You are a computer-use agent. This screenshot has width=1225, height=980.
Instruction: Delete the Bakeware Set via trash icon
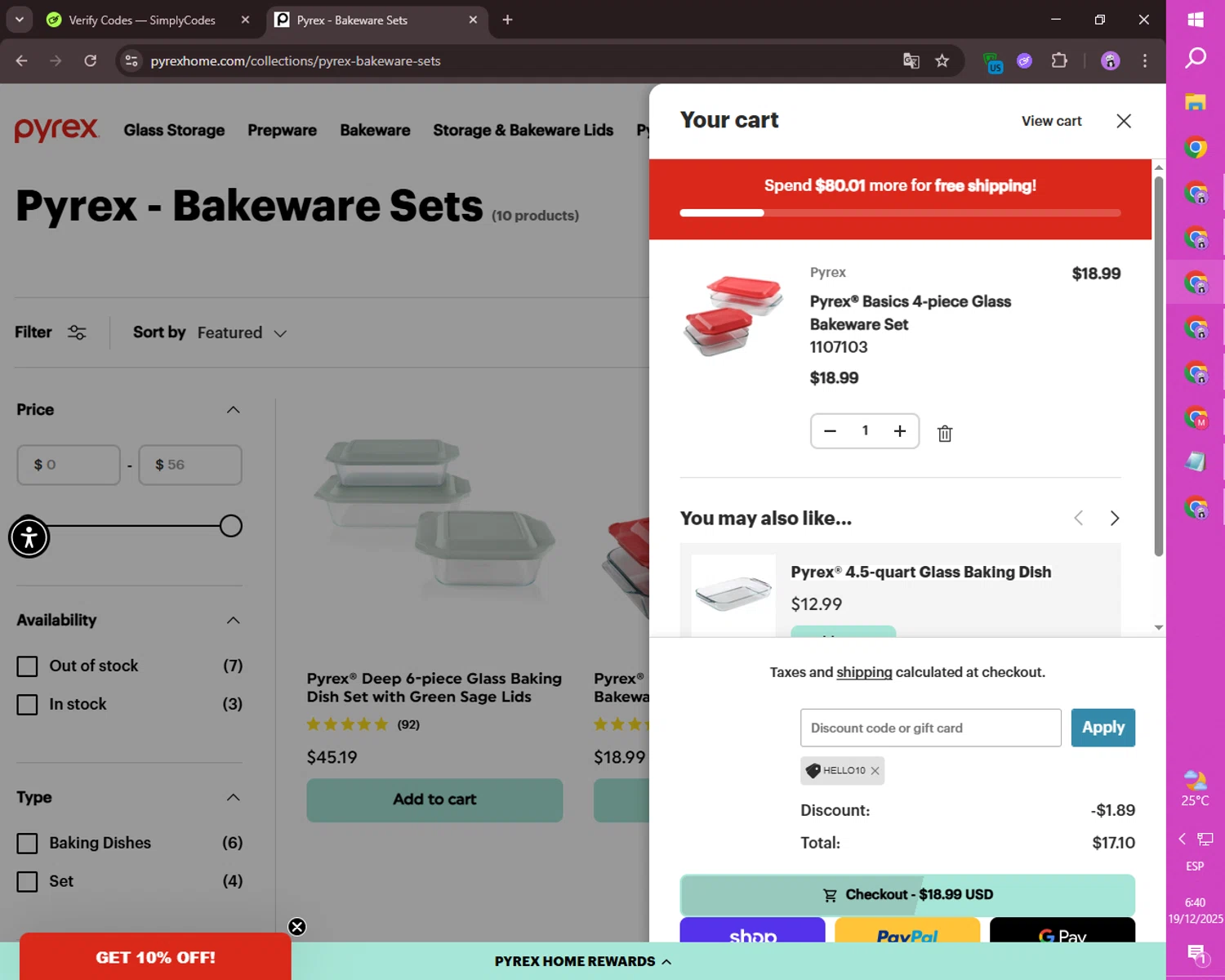(x=945, y=434)
